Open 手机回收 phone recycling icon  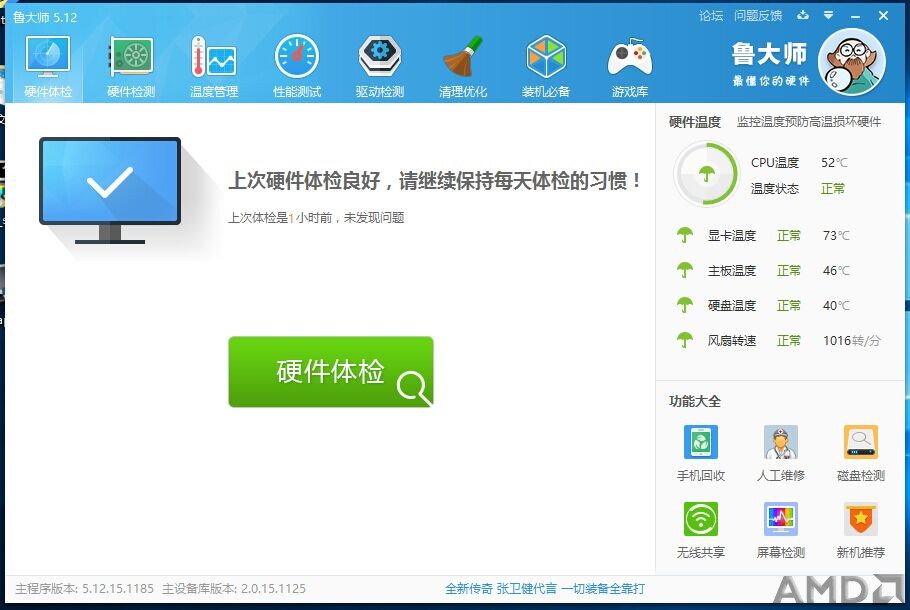click(x=700, y=442)
